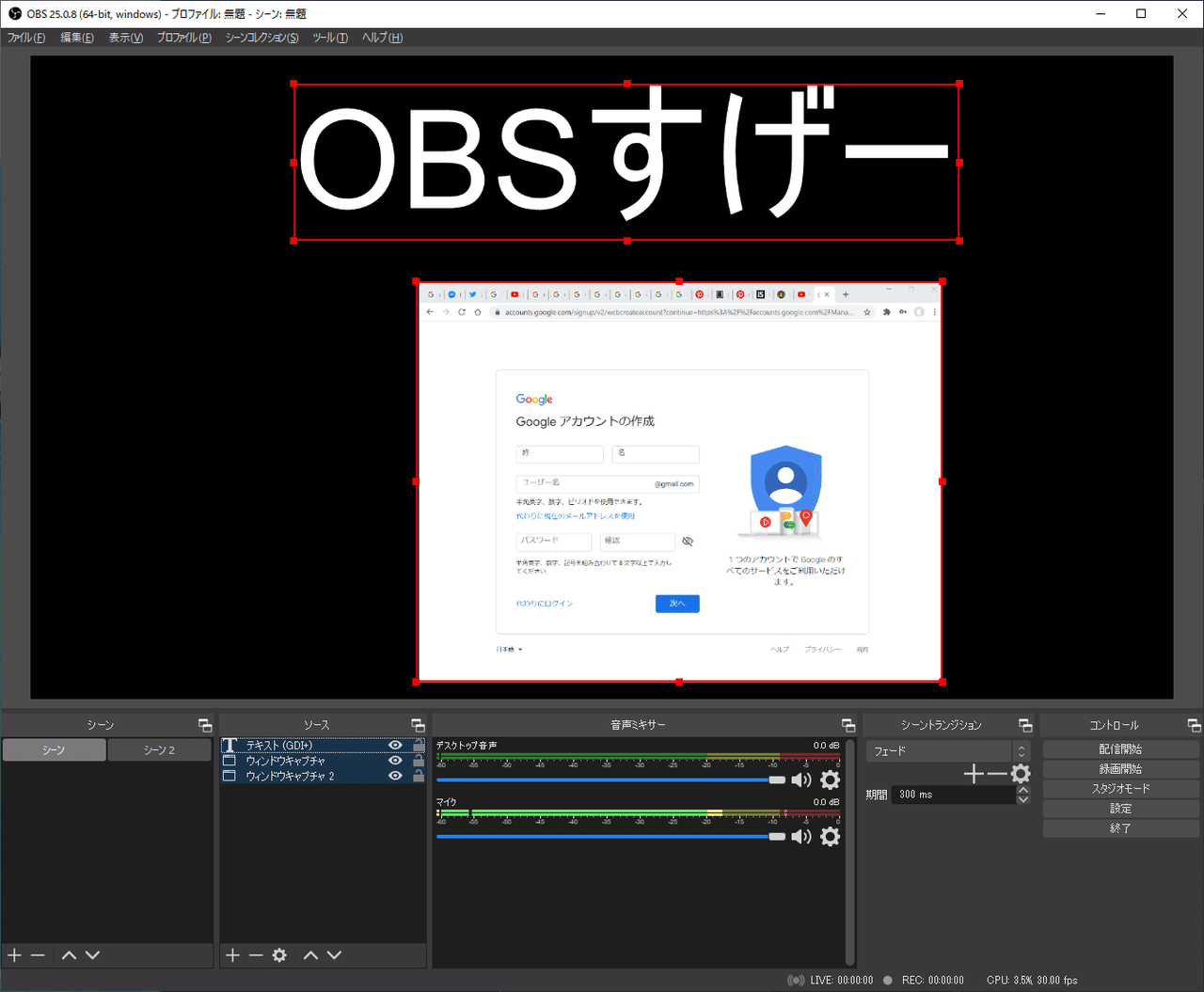
Task: Move selected source up
Action: point(310,955)
